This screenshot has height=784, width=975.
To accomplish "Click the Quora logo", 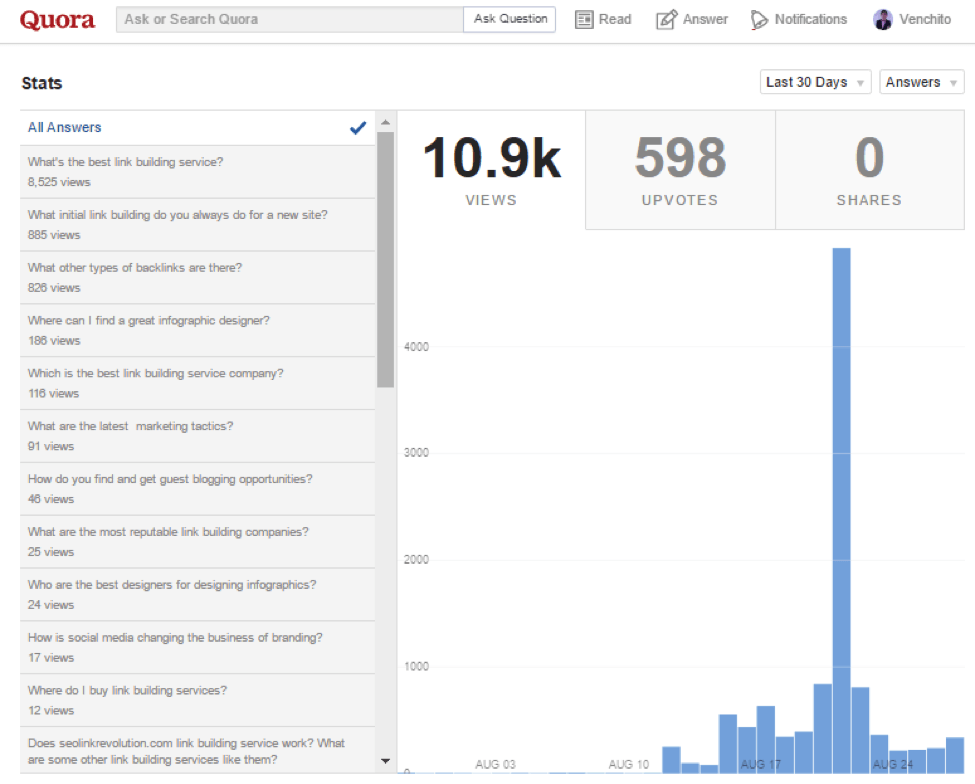I will [x=57, y=20].
